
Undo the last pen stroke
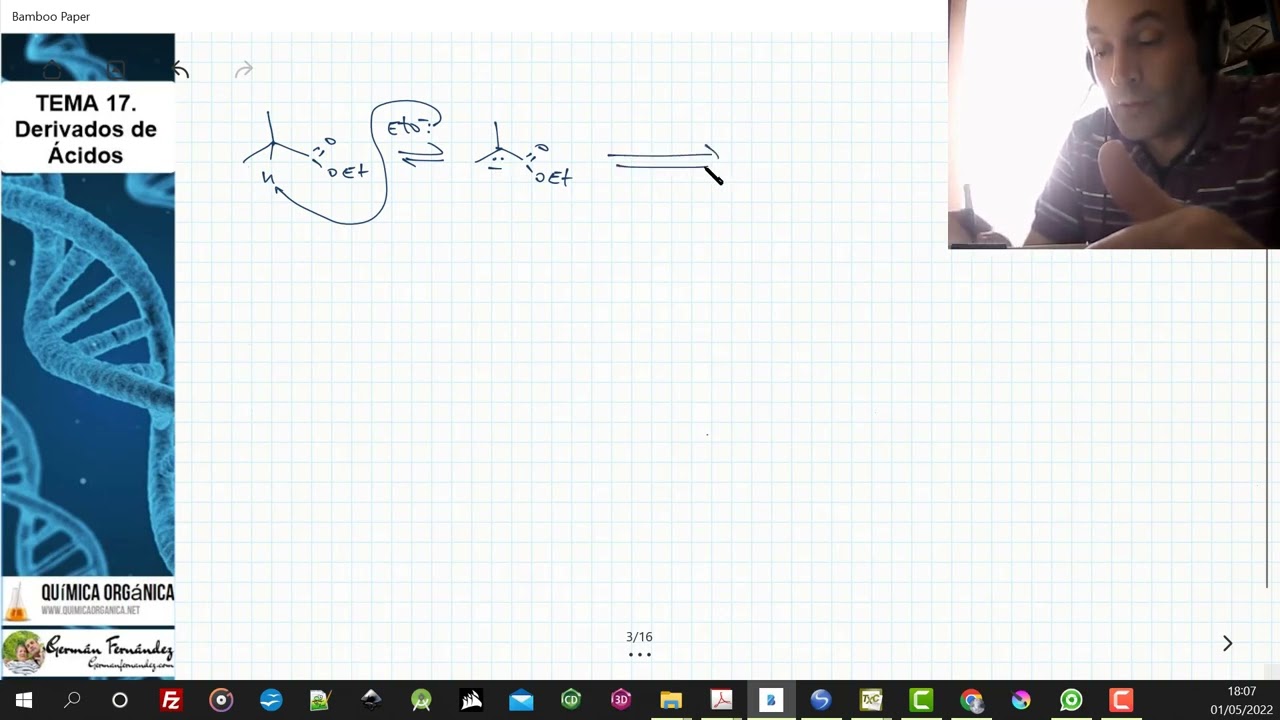[x=180, y=70]
